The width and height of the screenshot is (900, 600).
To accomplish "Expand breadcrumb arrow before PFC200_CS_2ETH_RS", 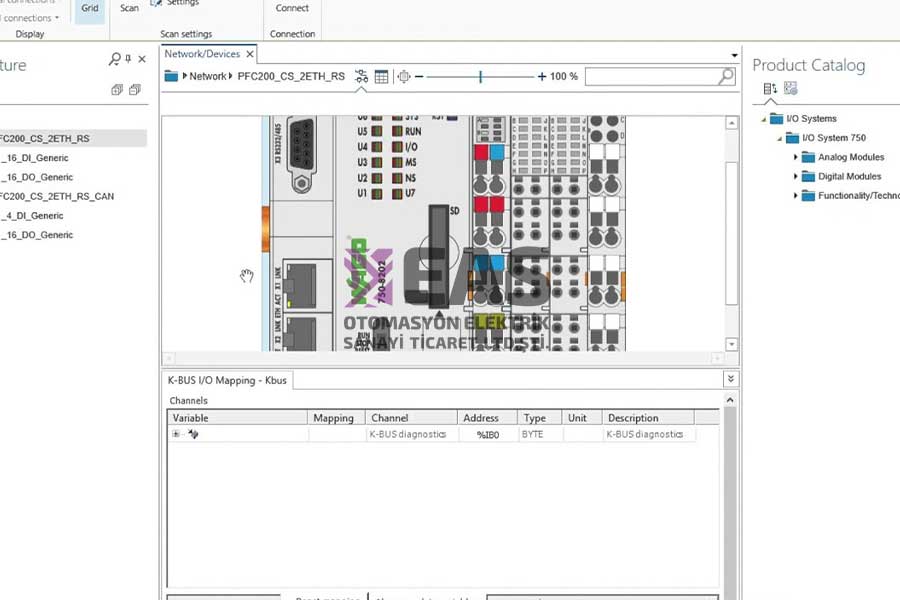I will pyautogui.click(x=231, y=76).
